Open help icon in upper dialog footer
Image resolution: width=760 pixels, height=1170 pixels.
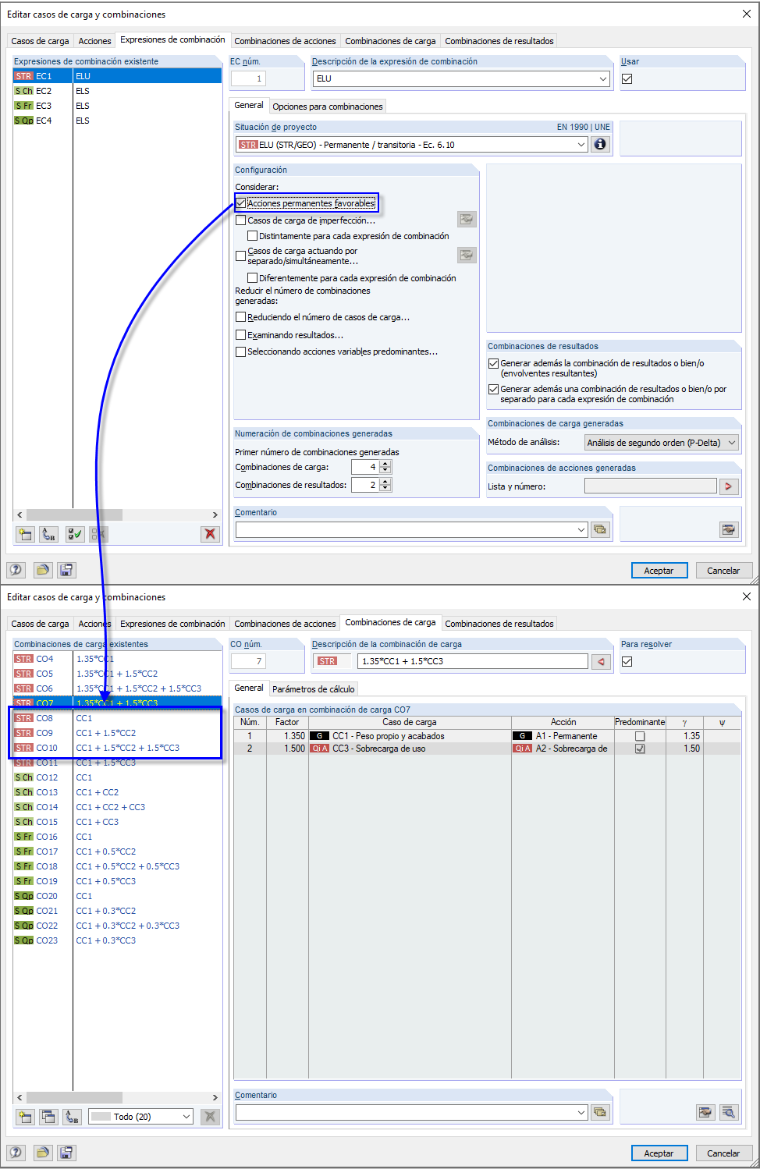pyautogui.click(x=16, y=570)
